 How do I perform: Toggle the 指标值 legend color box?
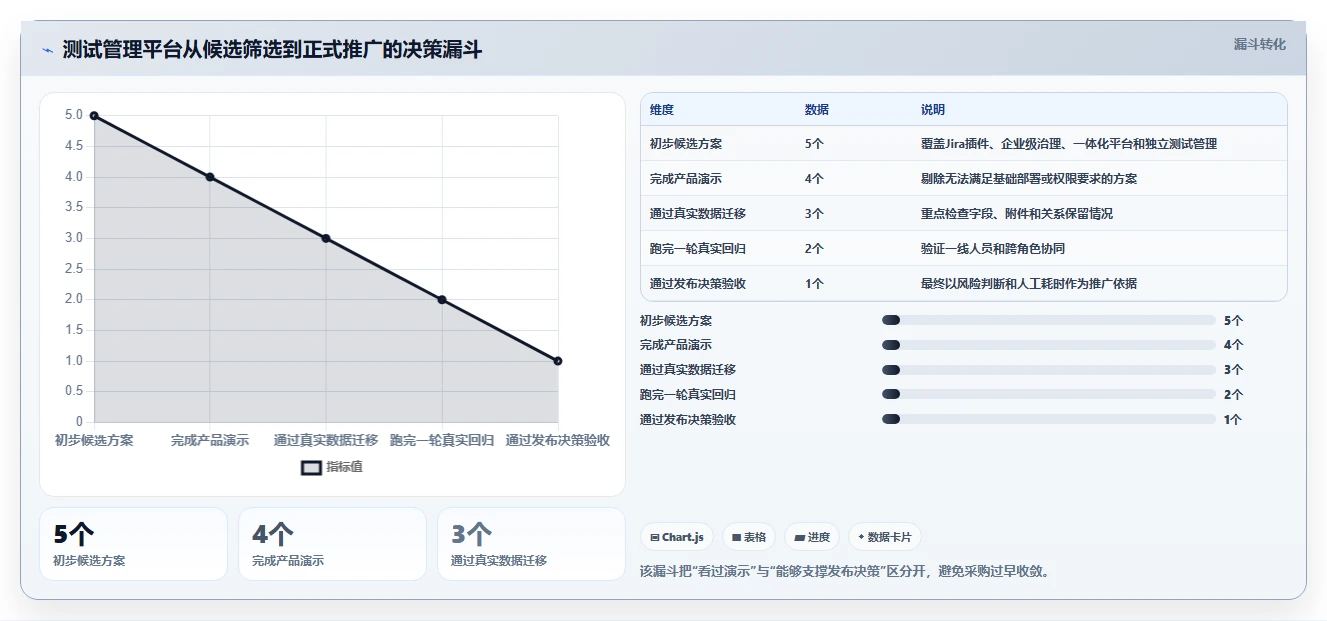[x=311, y=467]
